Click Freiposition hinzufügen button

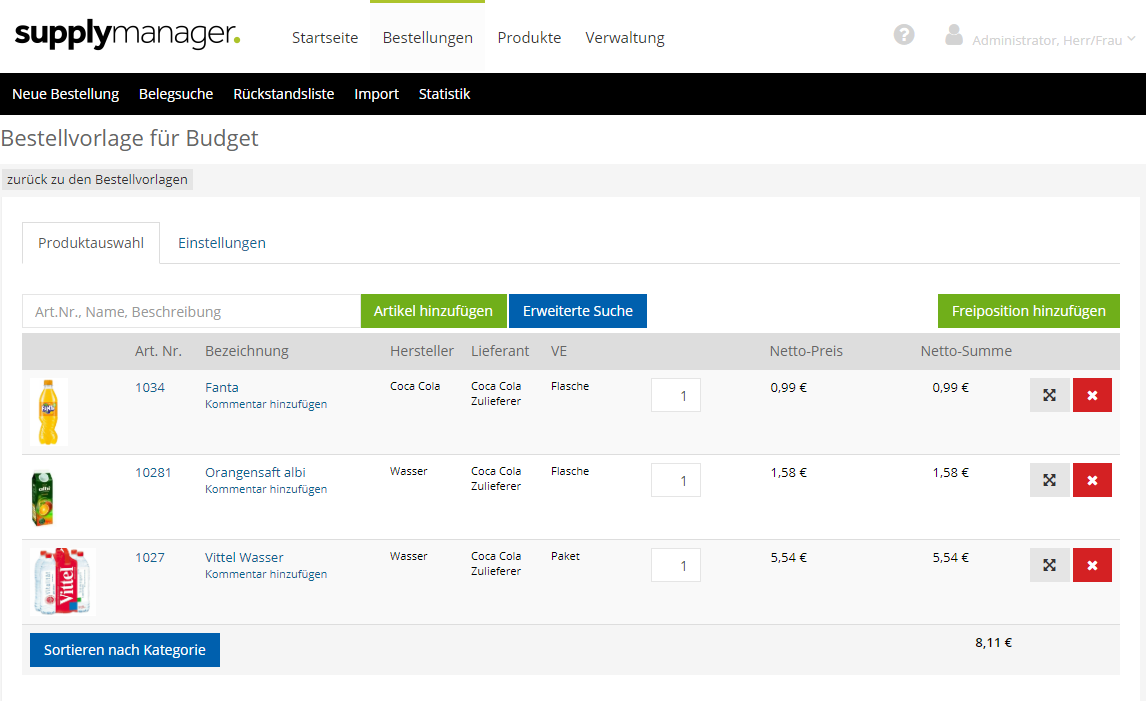(x=1028, y=311)
